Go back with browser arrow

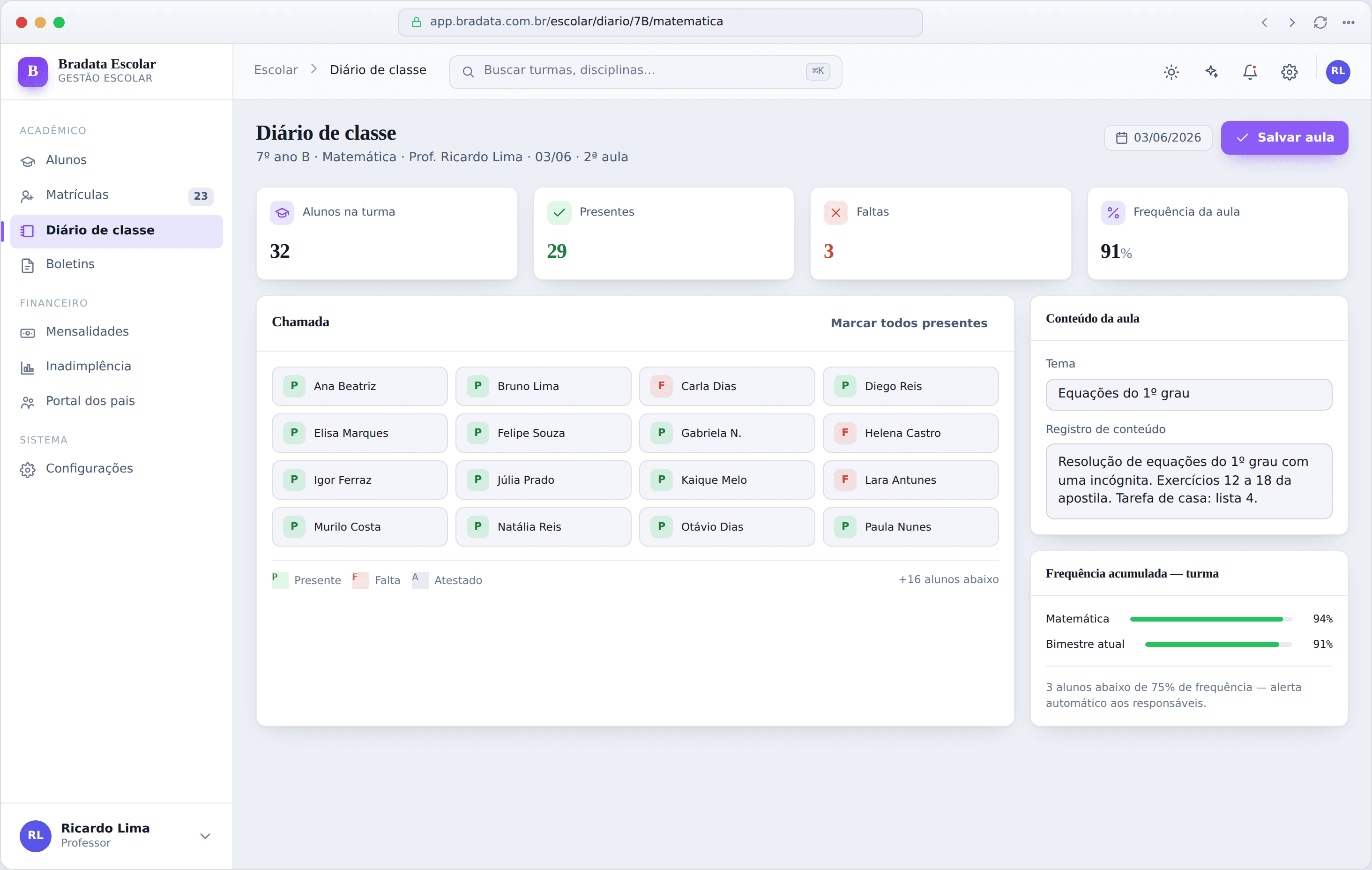coord(1264,22)
